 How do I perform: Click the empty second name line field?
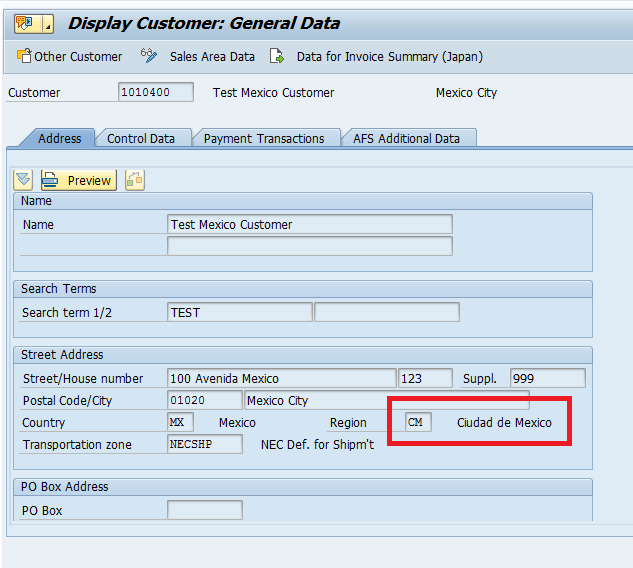310,246
